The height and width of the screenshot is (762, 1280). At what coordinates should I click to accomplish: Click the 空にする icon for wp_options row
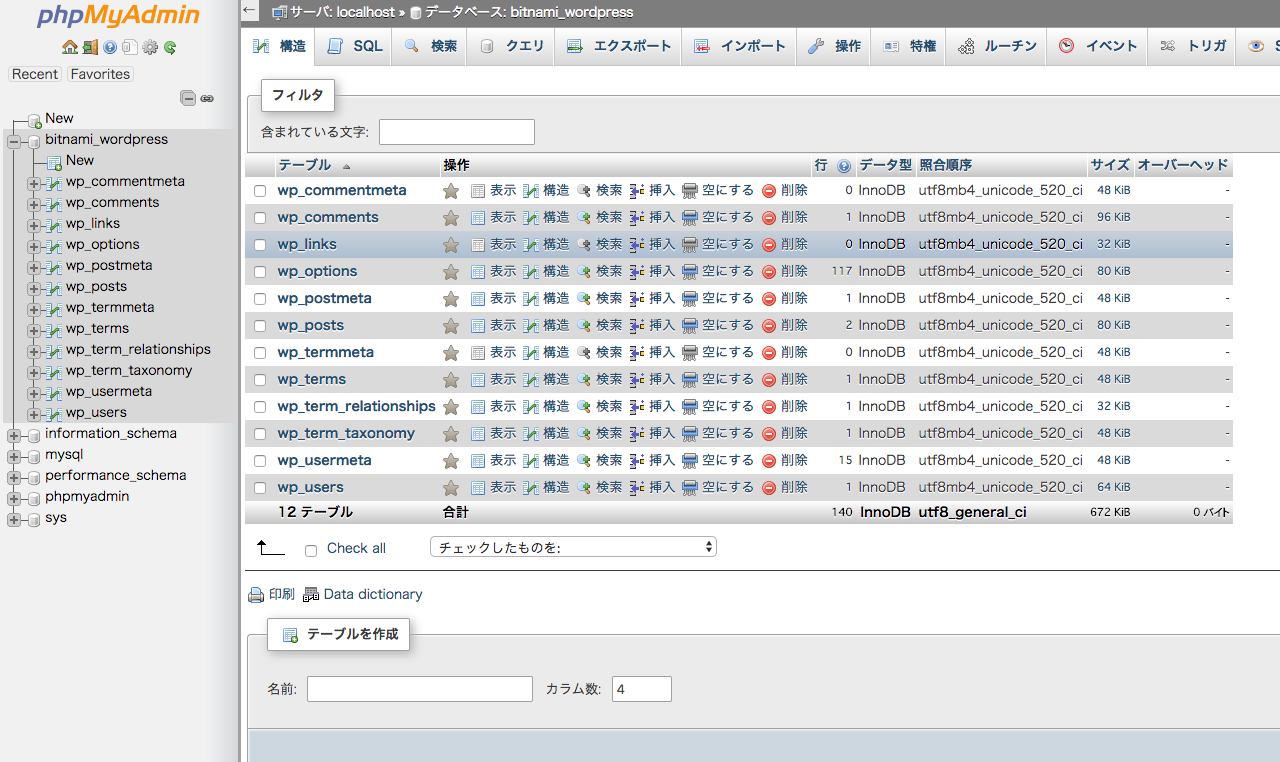click(x=689, y=272)
